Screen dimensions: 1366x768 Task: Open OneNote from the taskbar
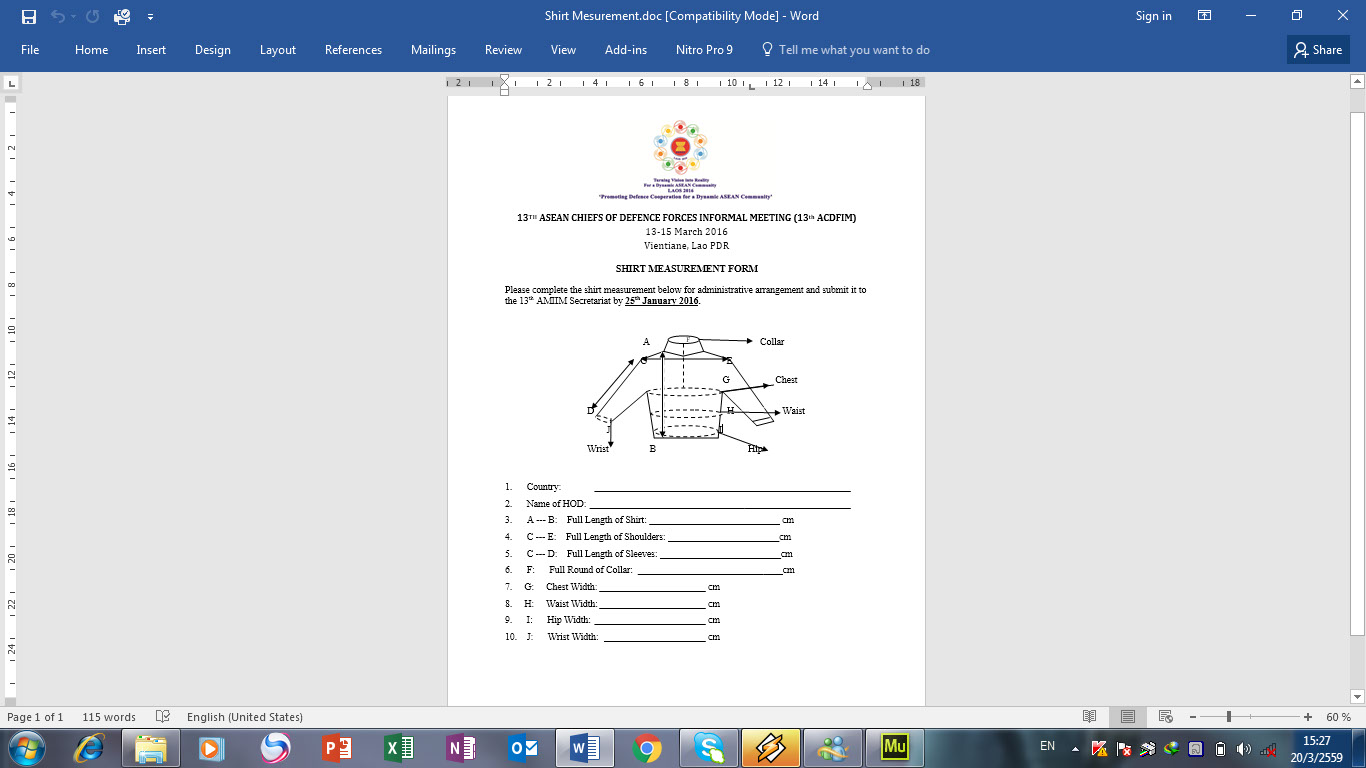point(461,748)
